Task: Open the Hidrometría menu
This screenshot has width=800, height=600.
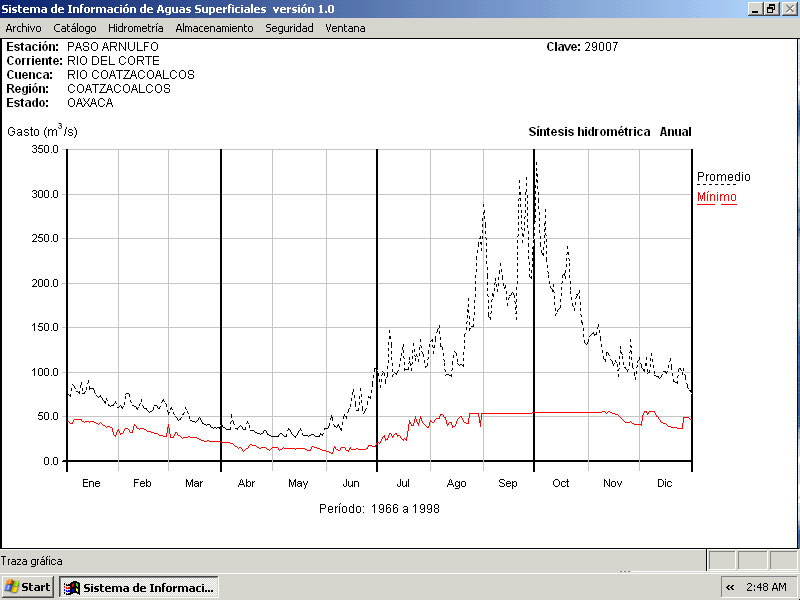Action: pyautogui.click(x=135, y=28)
